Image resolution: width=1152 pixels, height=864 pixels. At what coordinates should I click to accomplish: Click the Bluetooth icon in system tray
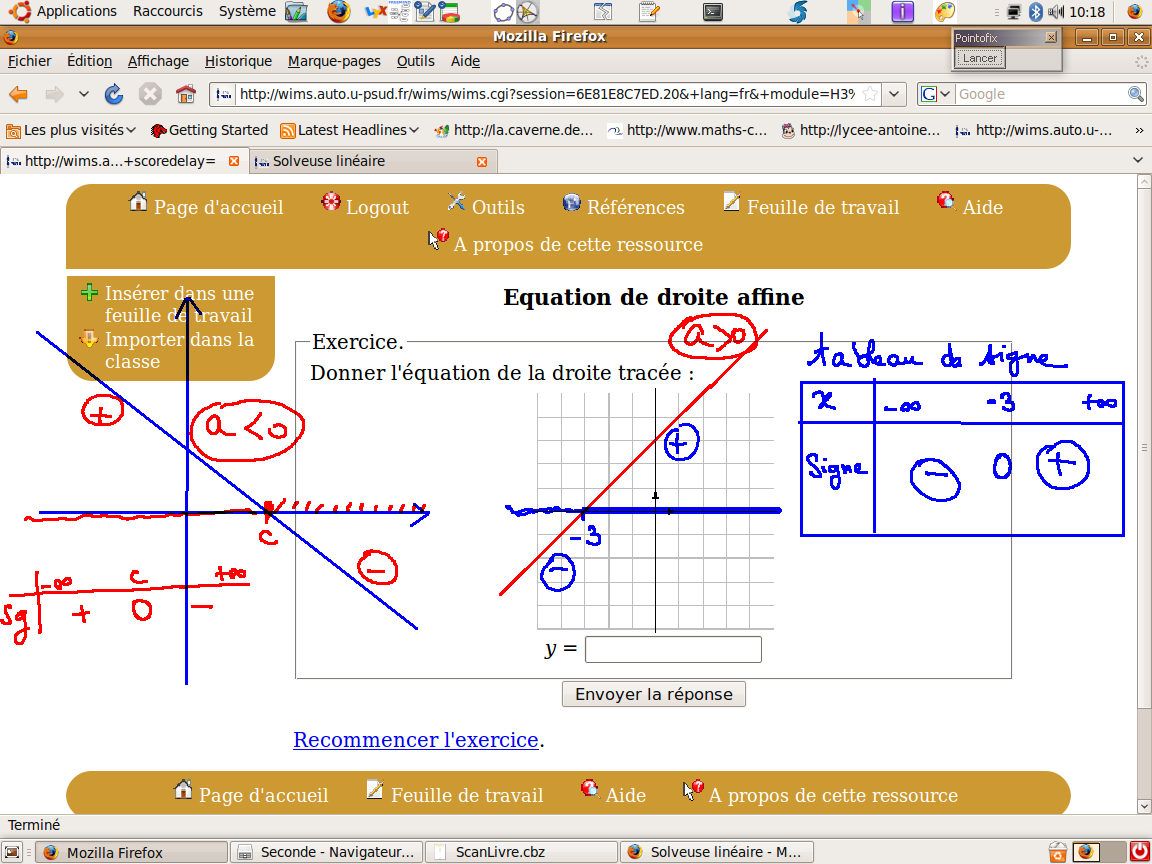pos(1036,12)
